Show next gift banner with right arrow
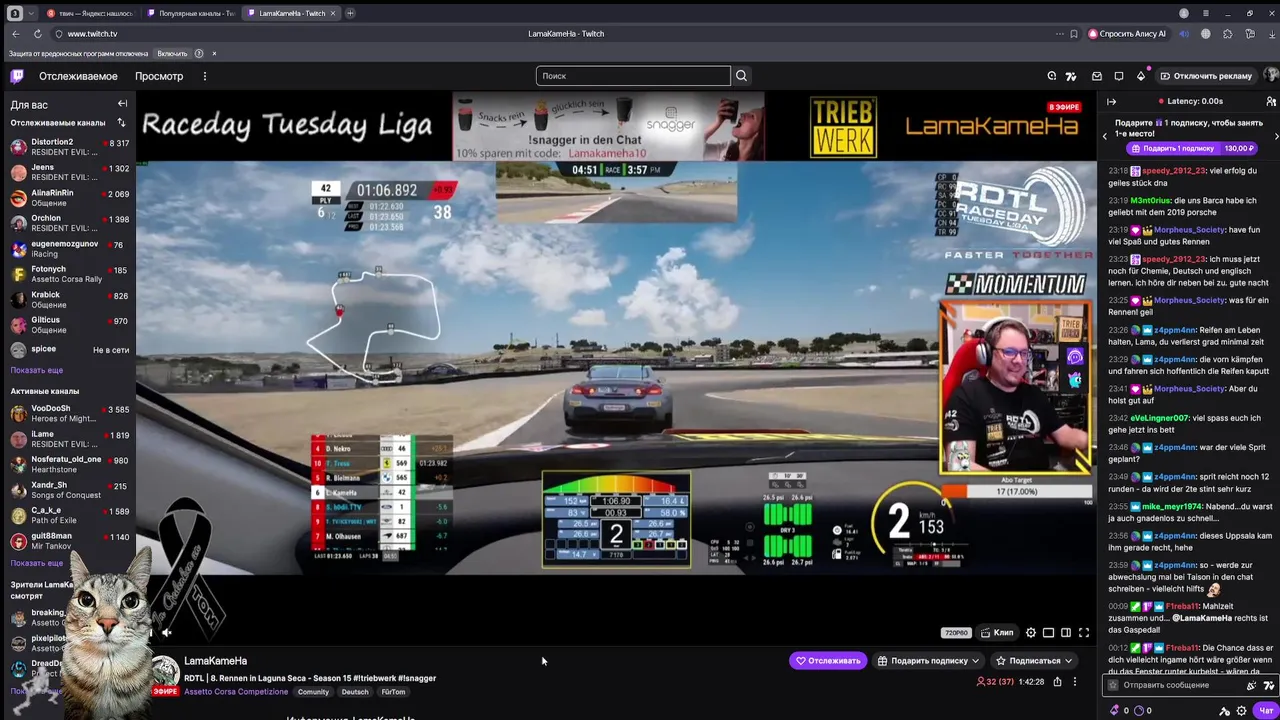Screen dimensions: 1280x720 pos(1276,135)
